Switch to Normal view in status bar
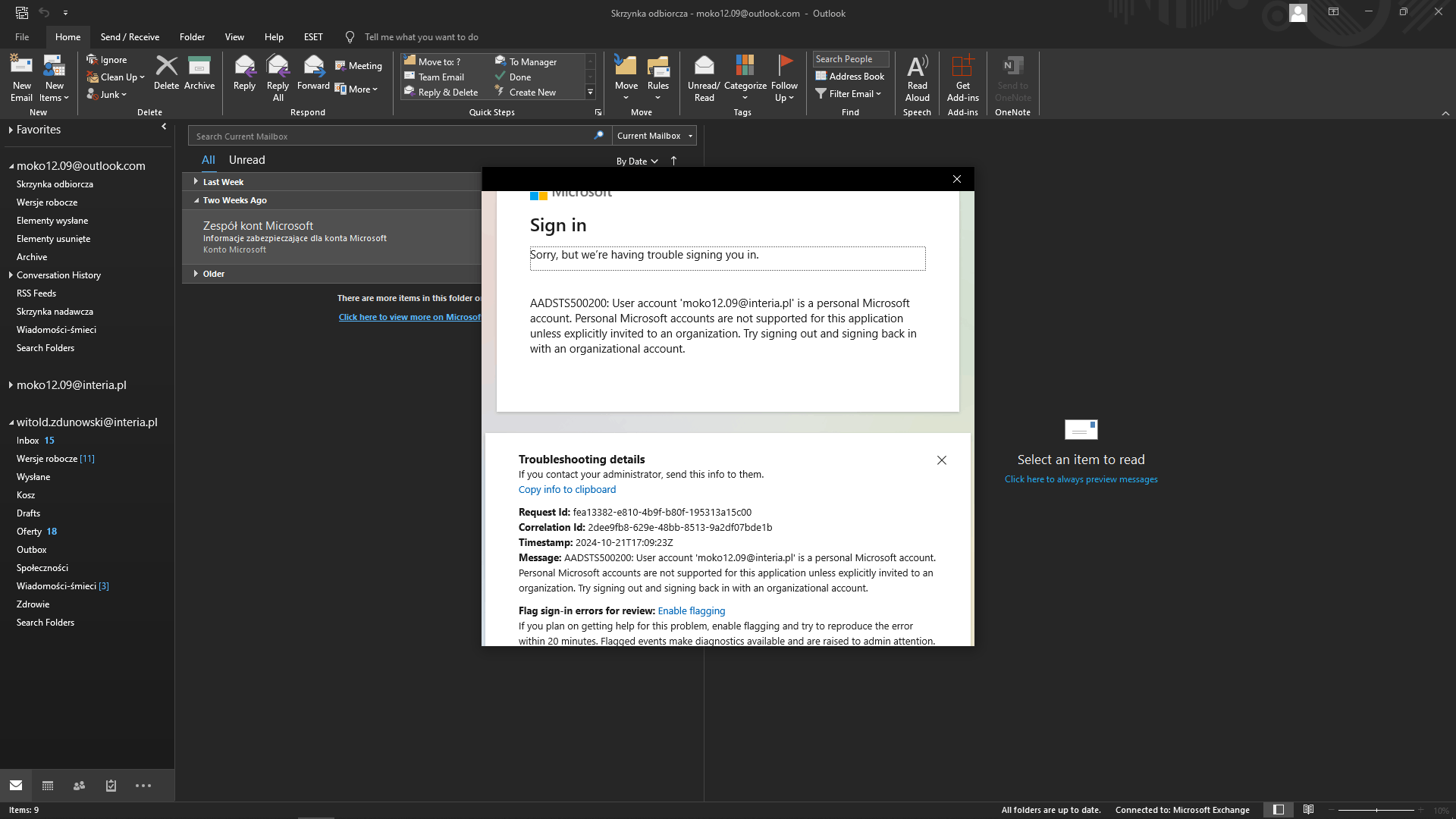The height and width of the screenshot is (819, 1456). click(1279, 810)
